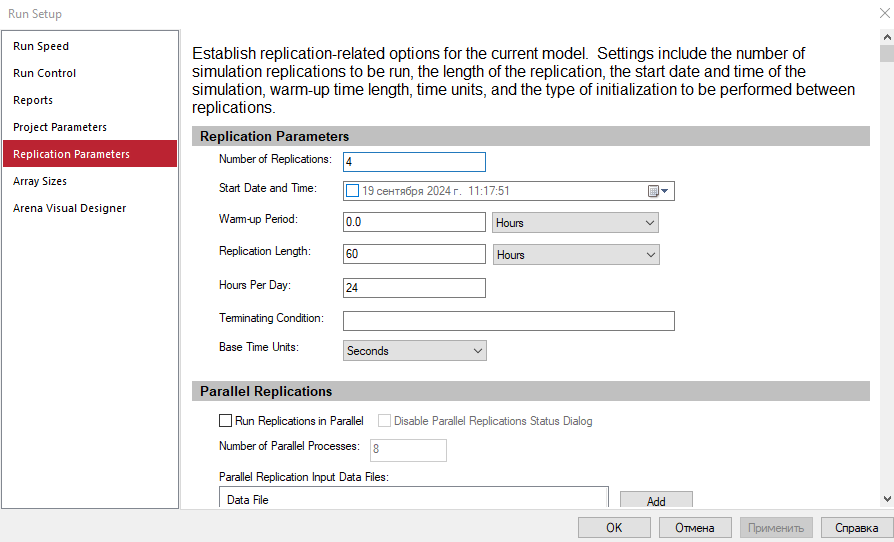The width and height of the screenshot is (894, 542).
Task: Toggle the Start Date and Time checkbox
Action: coord(352,191)
